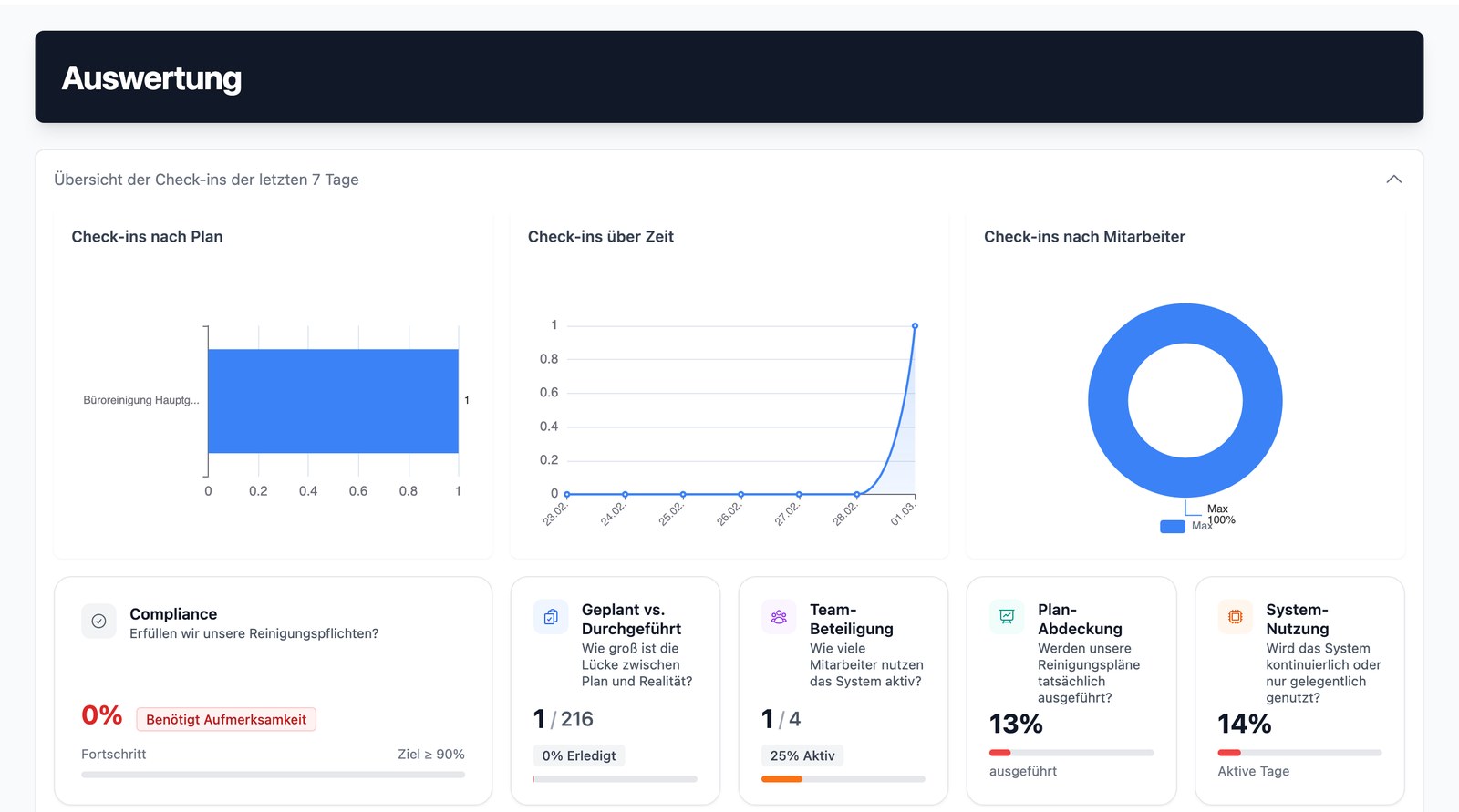Click the 25% Aktiv badge
Viewport: 1459px width, 812px height.
point(802,755)
